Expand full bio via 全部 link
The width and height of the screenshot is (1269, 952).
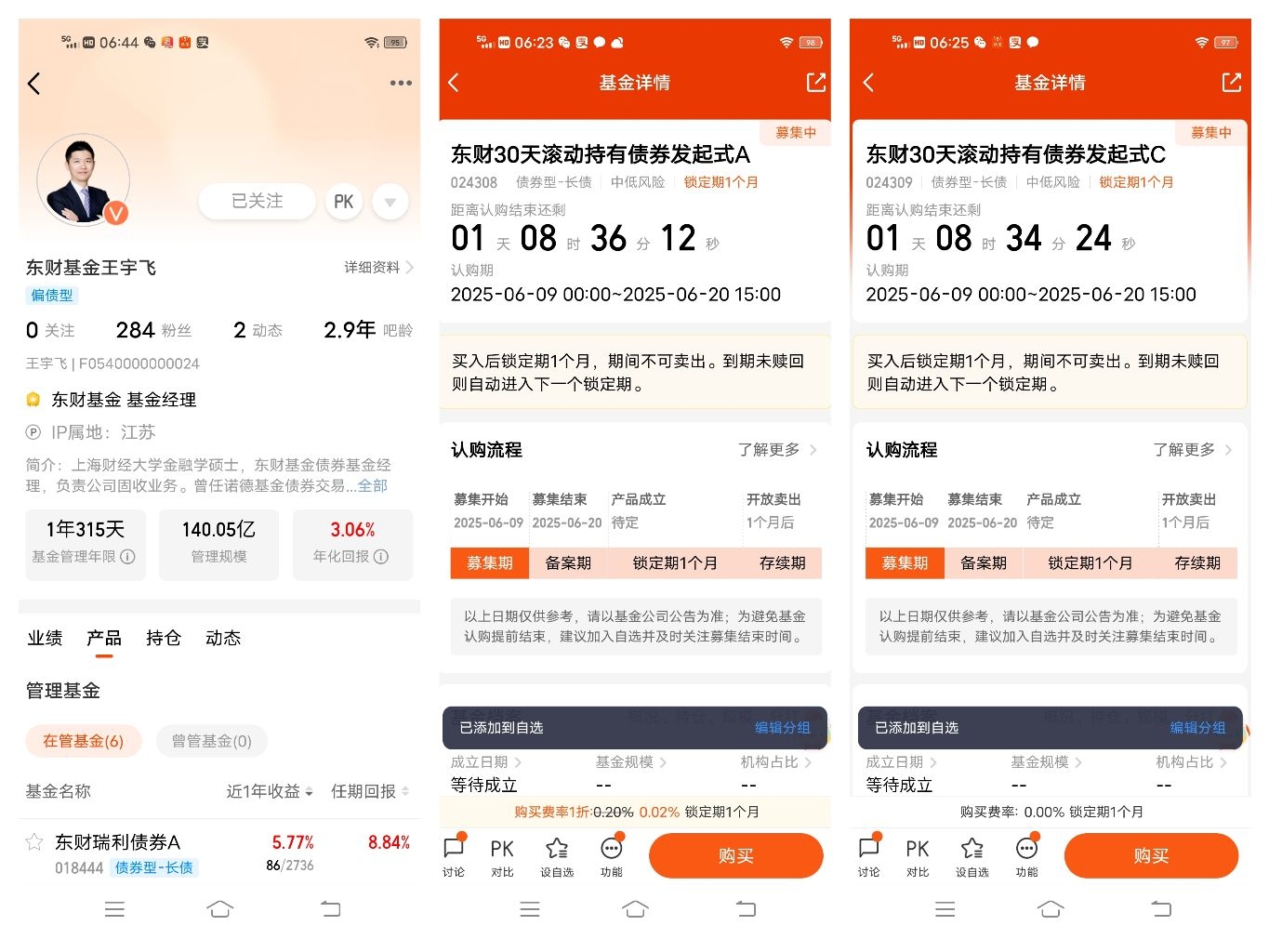tap(373, 485)
